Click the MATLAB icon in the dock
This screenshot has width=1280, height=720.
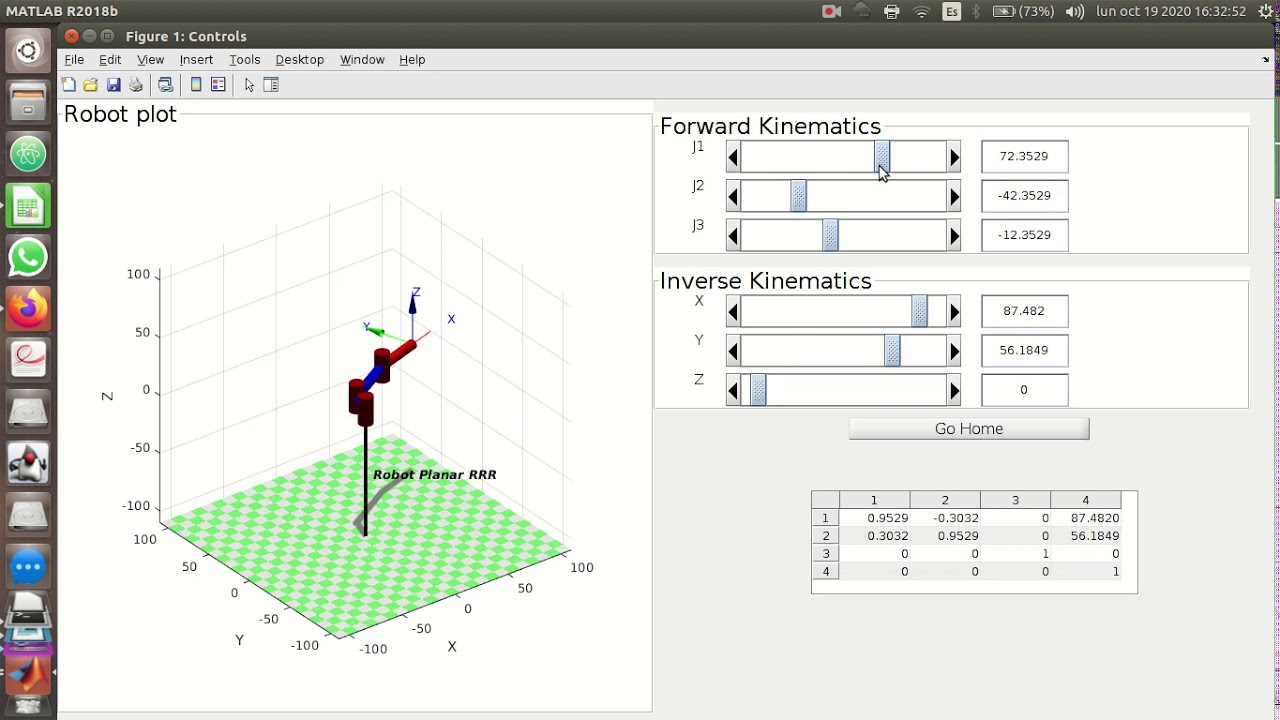point(28,674)
